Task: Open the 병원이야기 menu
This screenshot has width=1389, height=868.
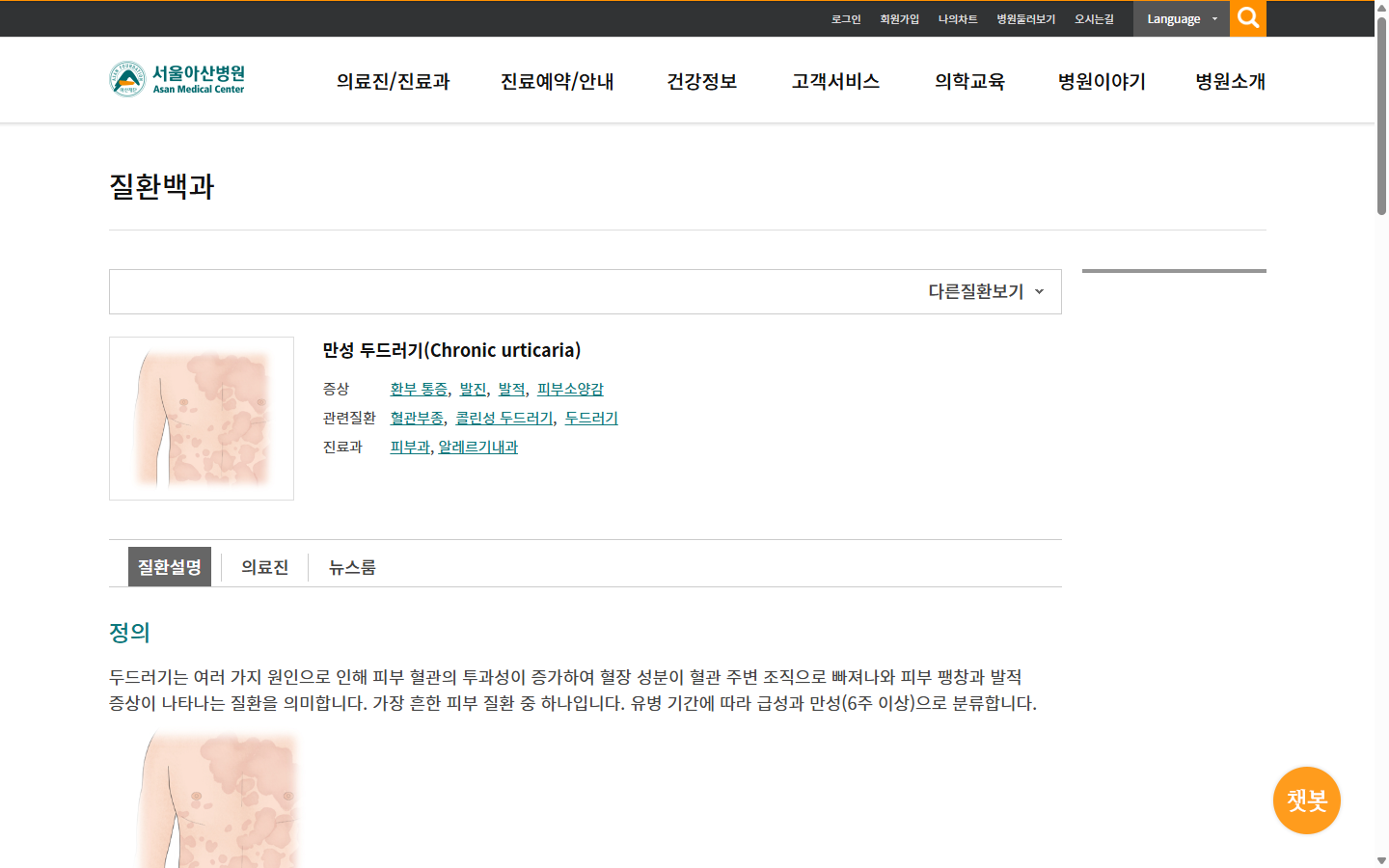Action: coord(1102,82)
